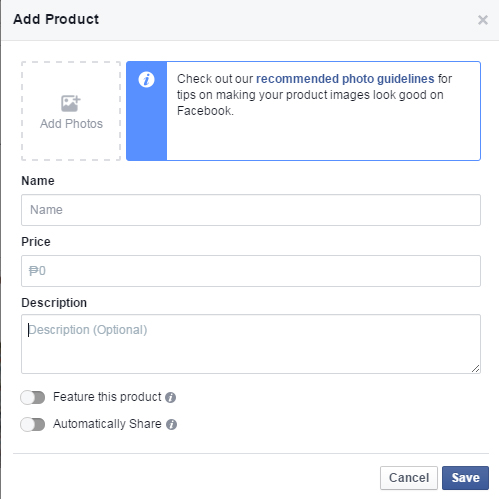Turn on the Automatically Share toggle
The width and height of the screenshot is (499, 499).
(x=33, y=424)
